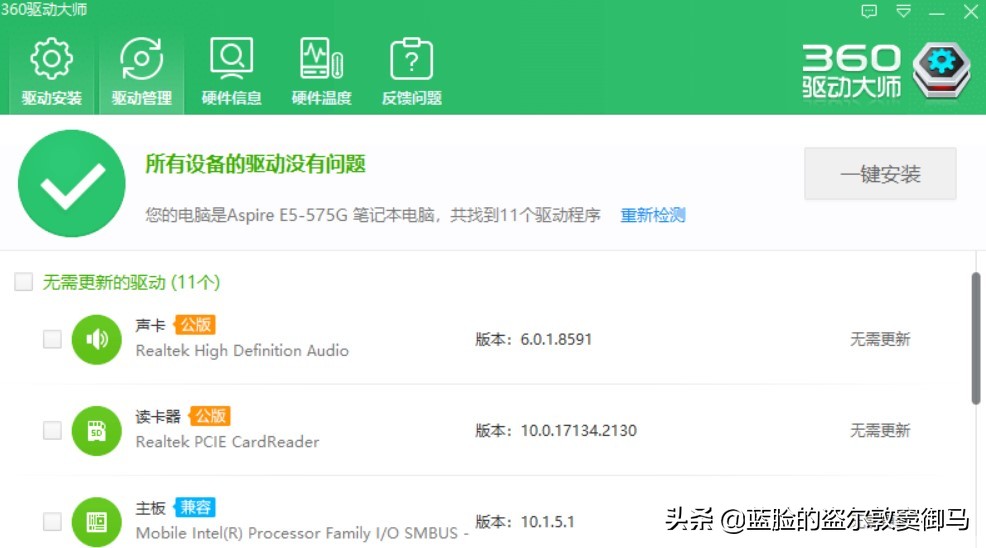This screenshot has height=548, width=986.
Task: Close the 360驱动大师 window
Action: point(971,11)
